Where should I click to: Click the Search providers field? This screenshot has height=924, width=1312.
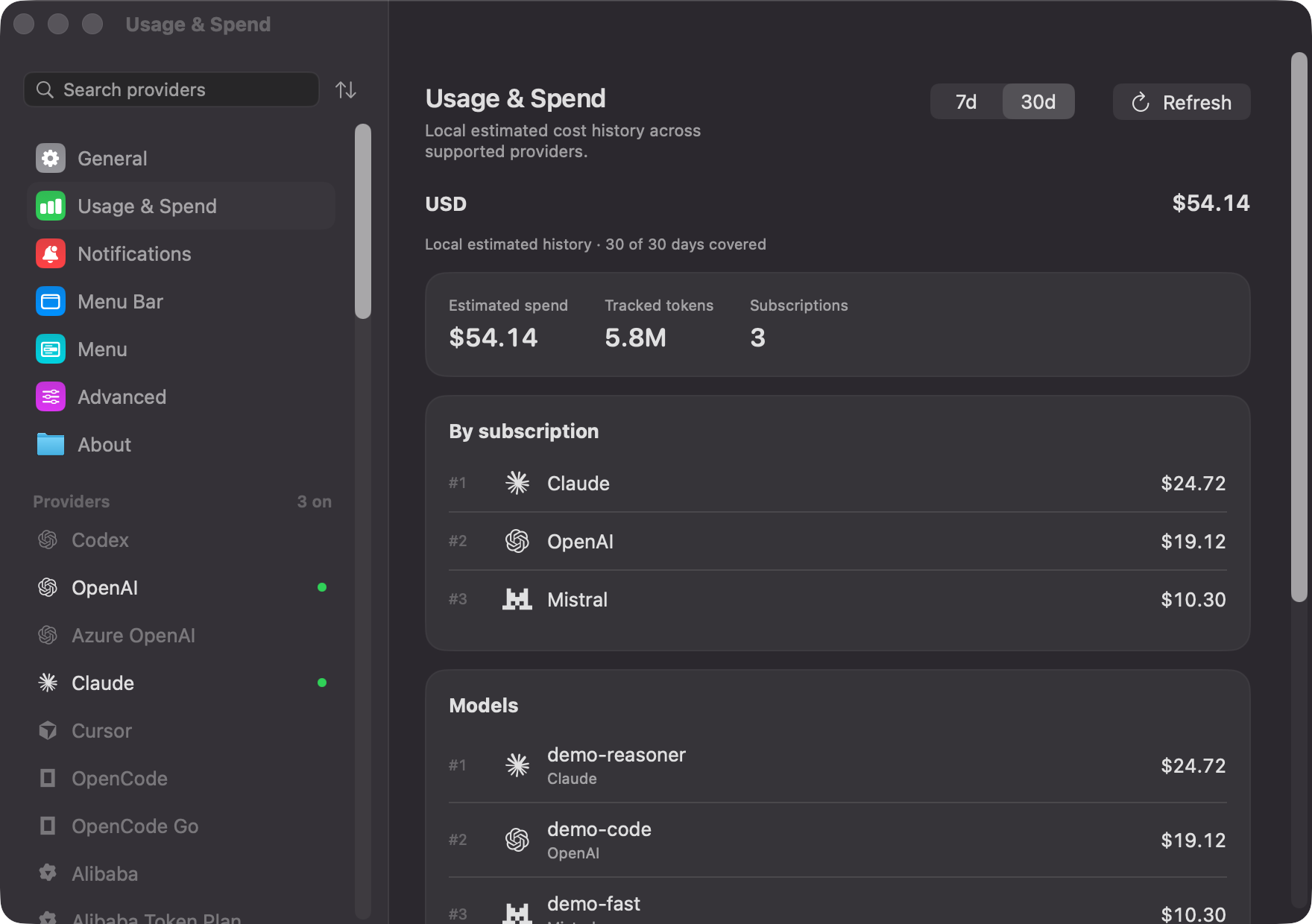pos(171,90)
